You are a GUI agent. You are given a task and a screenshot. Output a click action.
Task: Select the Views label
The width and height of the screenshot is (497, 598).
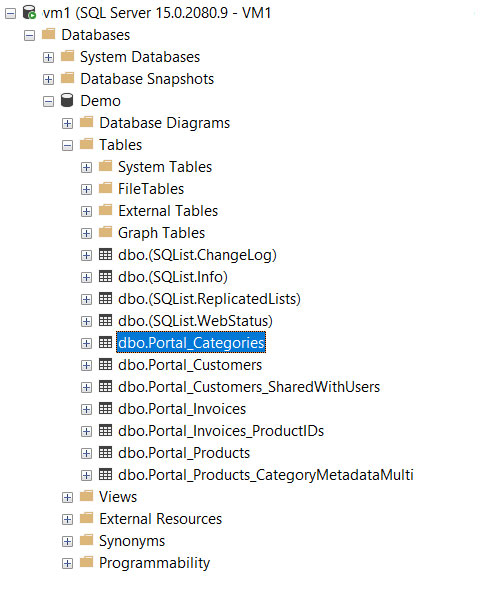pos(118,497)
